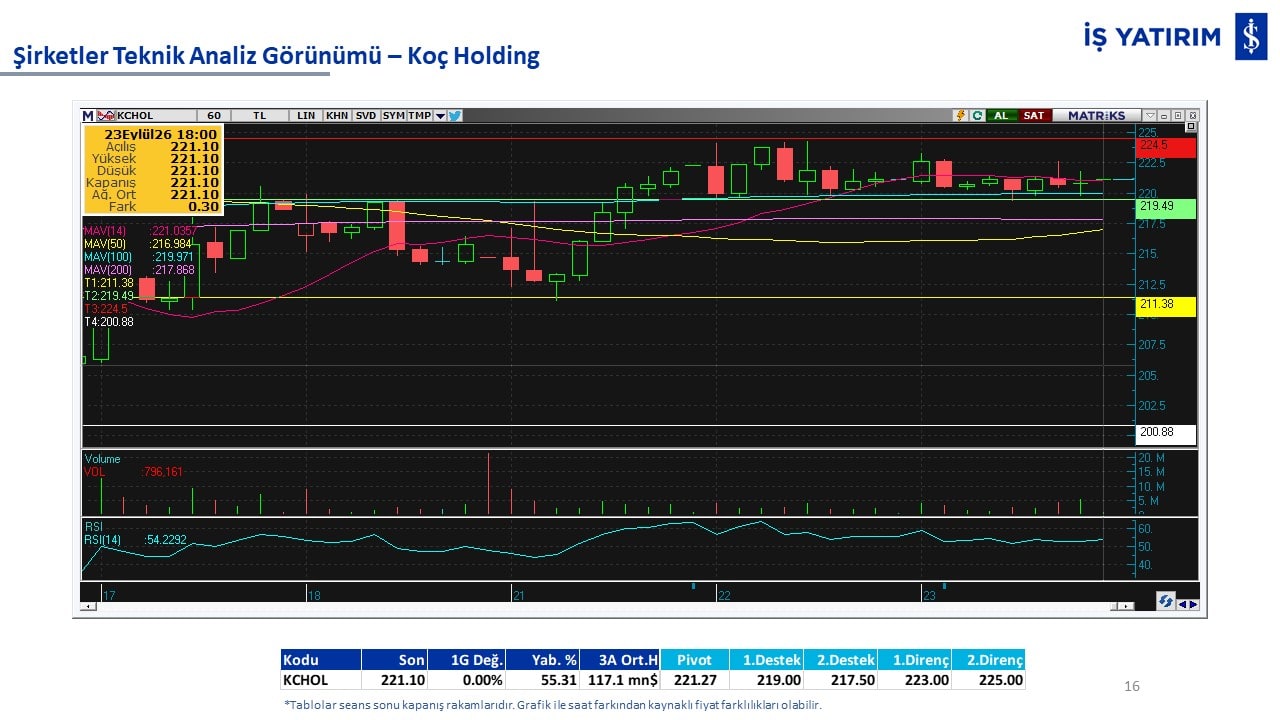Open the 60 minute period selector
This screenshot has height=720, width=1280.
[x=214, y=116]
